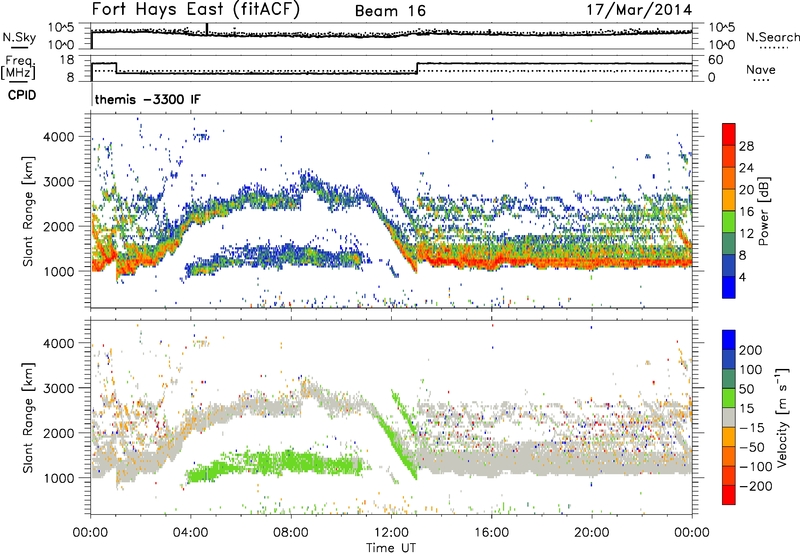Select the "Freq. [MHz]" axis label

(x=18, y=68)
